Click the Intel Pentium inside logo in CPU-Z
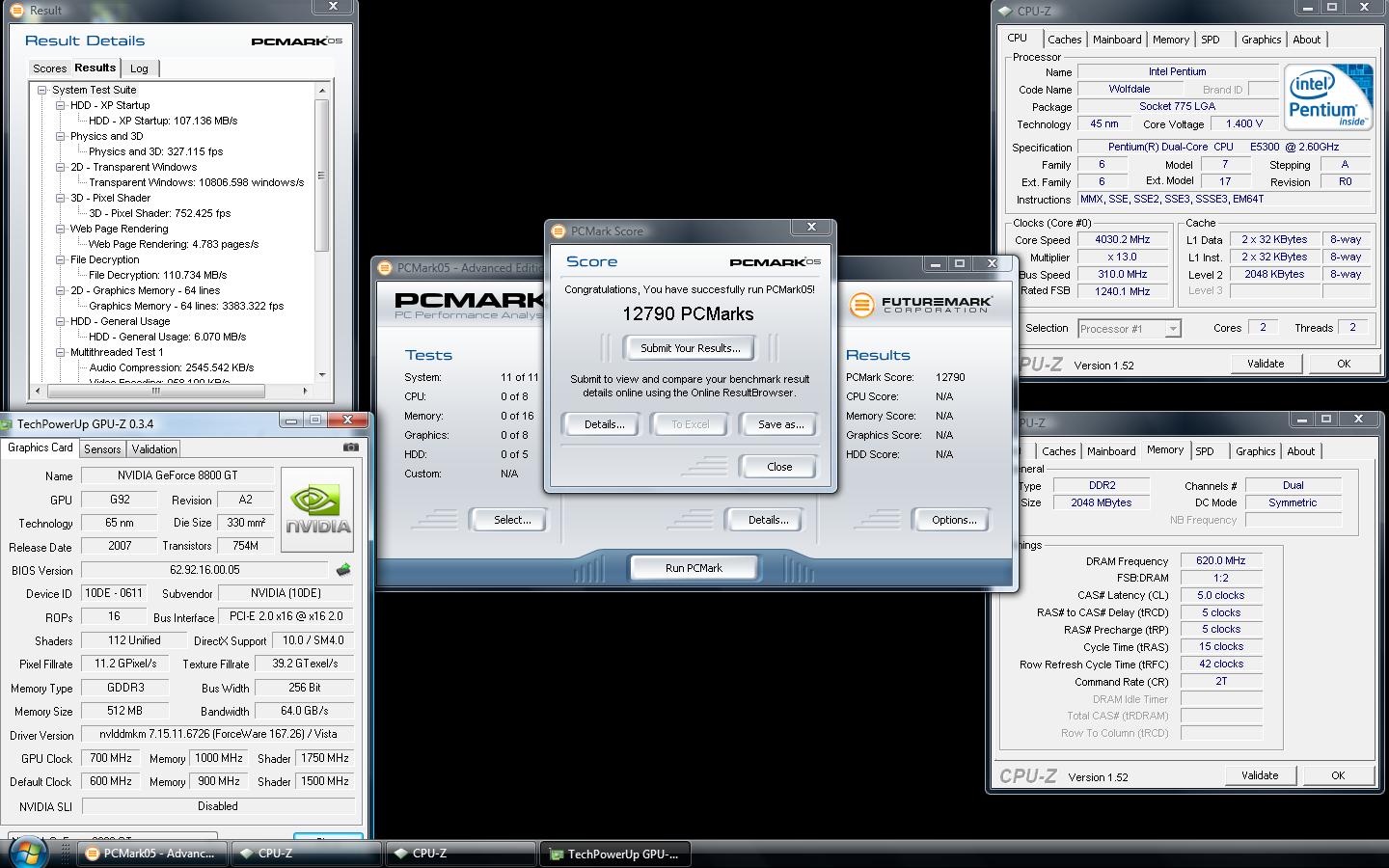This screenshot has height=868, width=1389. pos(1328,96)
